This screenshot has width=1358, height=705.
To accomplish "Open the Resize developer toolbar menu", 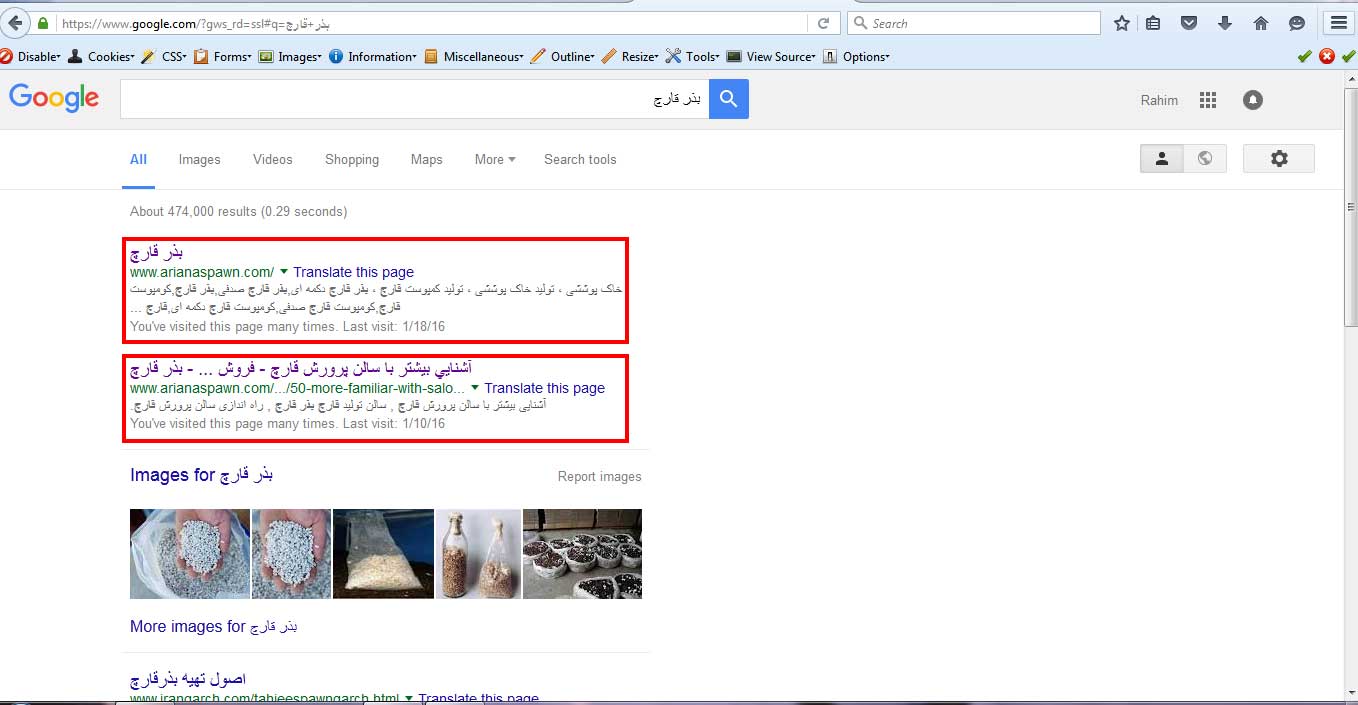I will point(630,57).
